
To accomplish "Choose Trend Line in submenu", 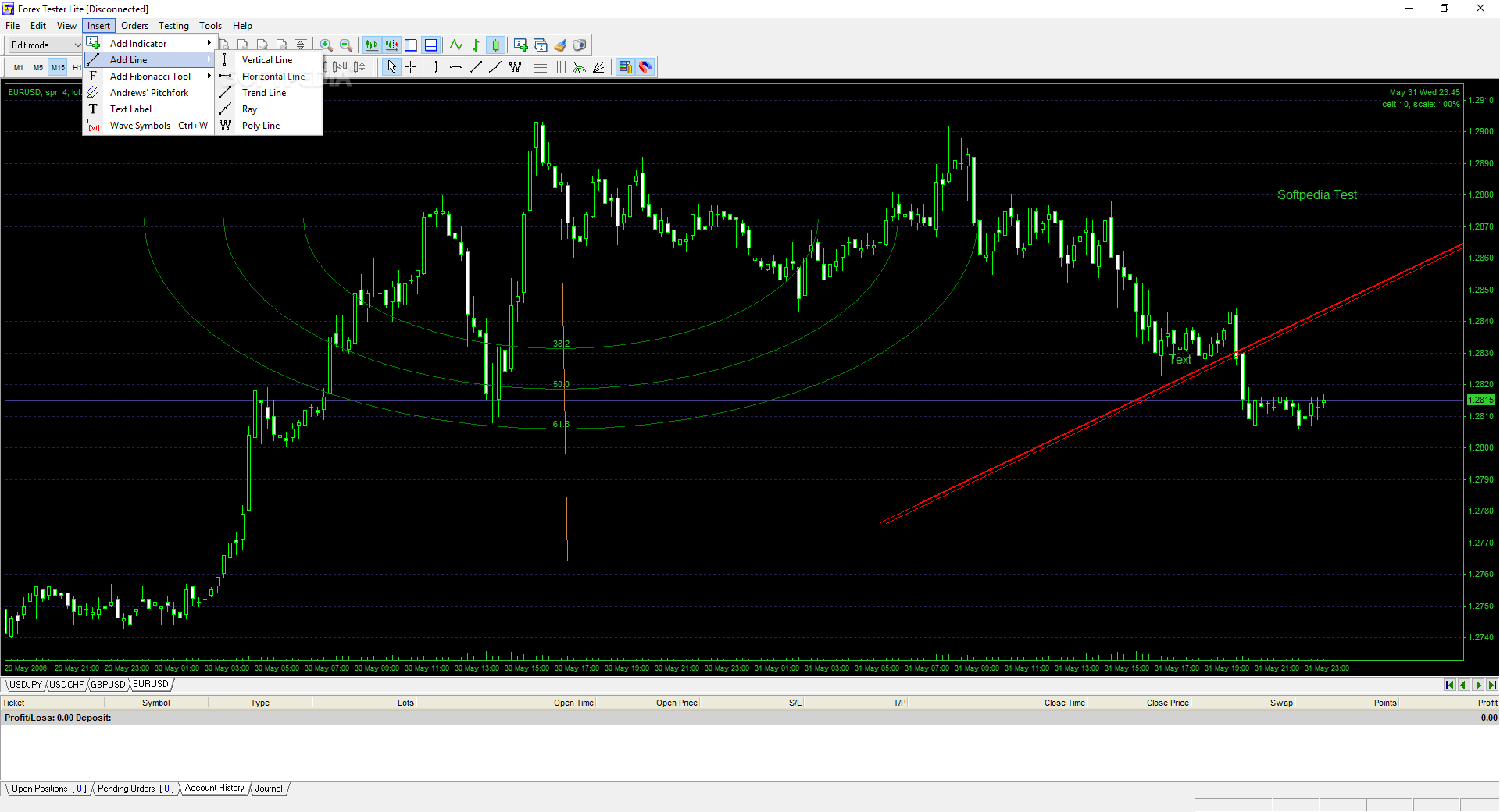I will (x=269, y=93).
